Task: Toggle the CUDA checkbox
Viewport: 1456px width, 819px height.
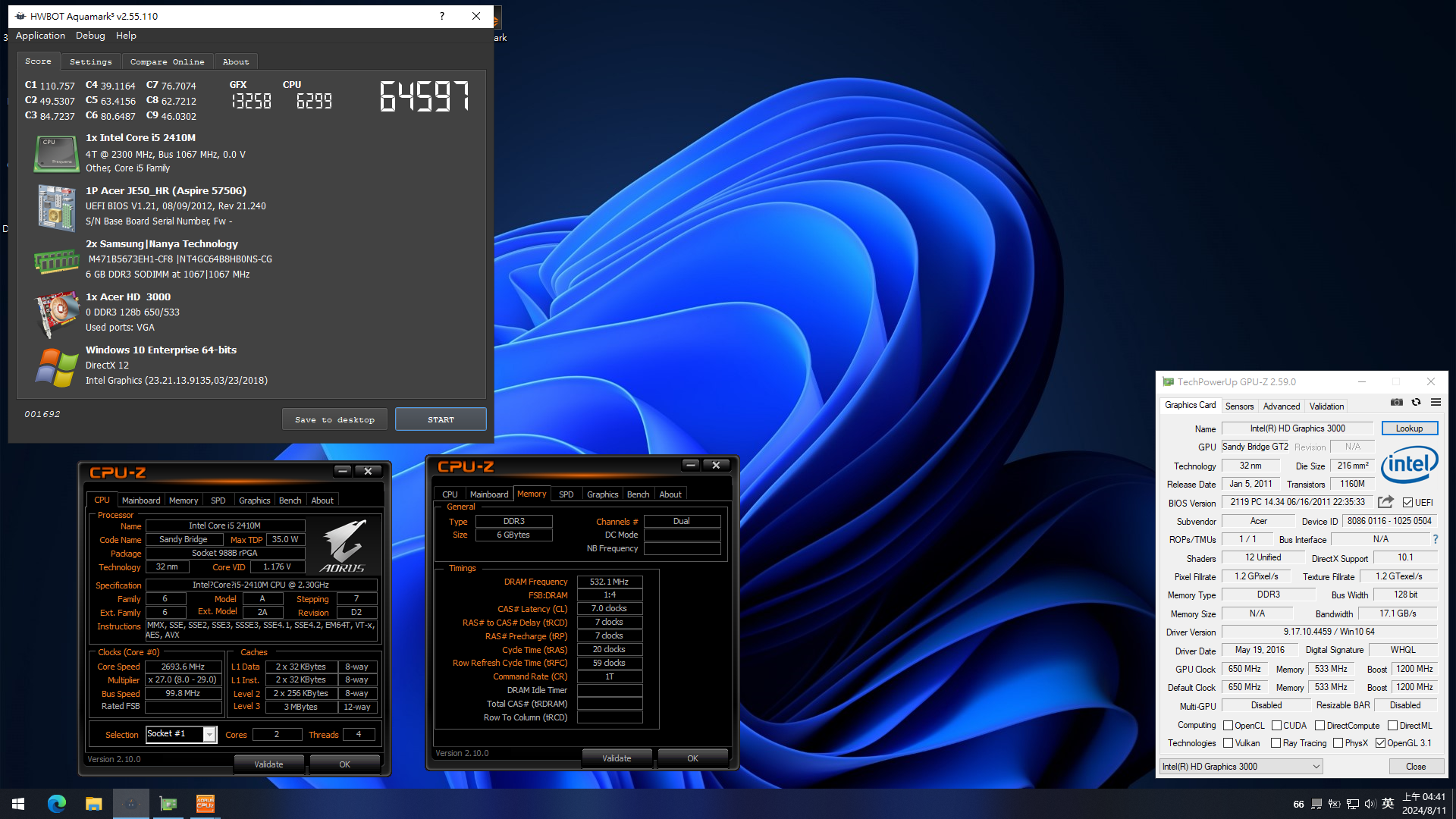Action: [x=1276, y=726]
